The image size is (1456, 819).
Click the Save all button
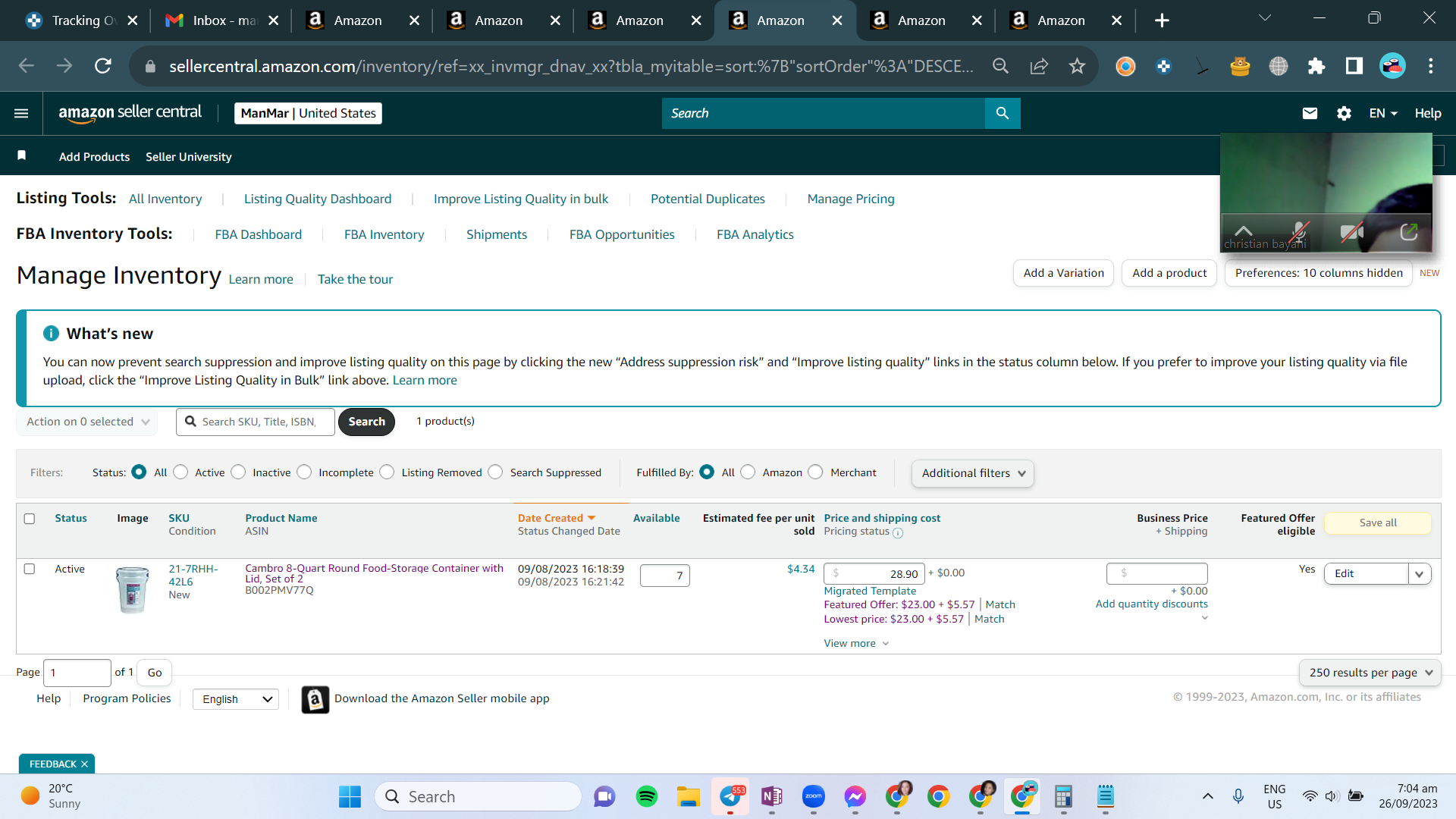(x=1378, y=522)
